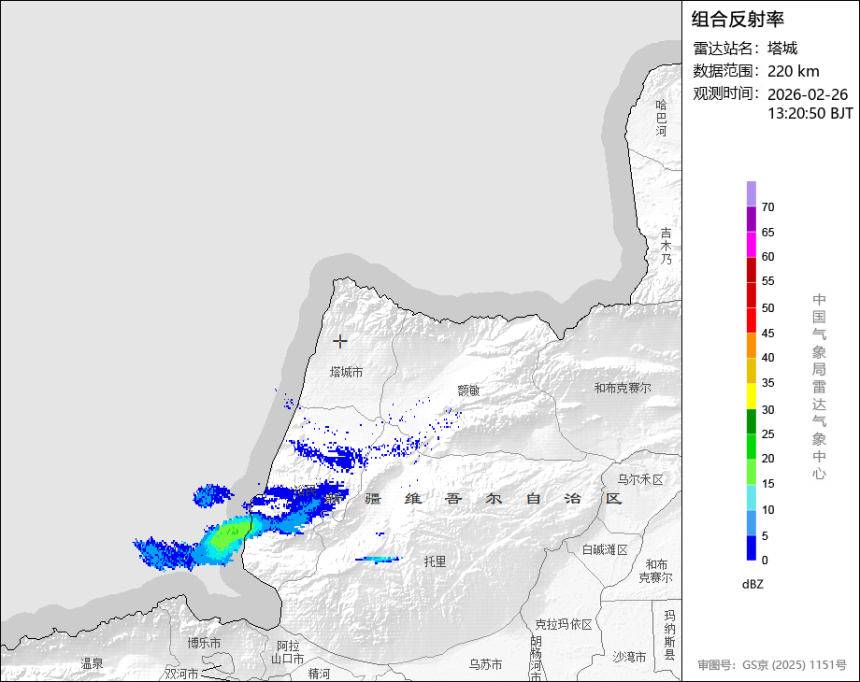Click the 精河 map label
Screen dimensions: 860x682
(x=319, y=673)
